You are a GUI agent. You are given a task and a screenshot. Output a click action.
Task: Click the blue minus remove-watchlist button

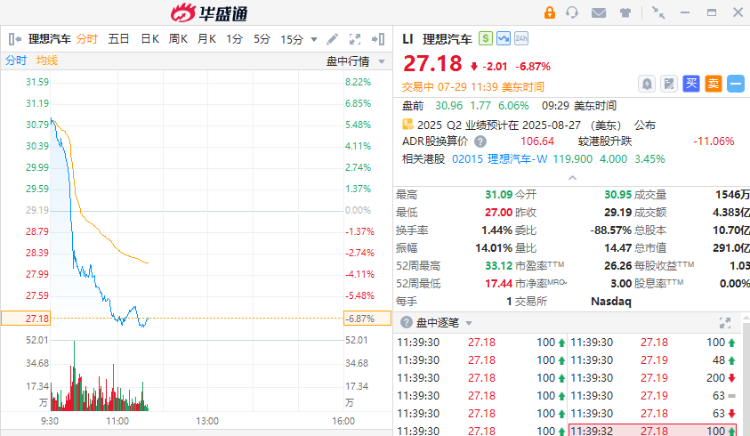pyautogui.click(x=736, y=84)
